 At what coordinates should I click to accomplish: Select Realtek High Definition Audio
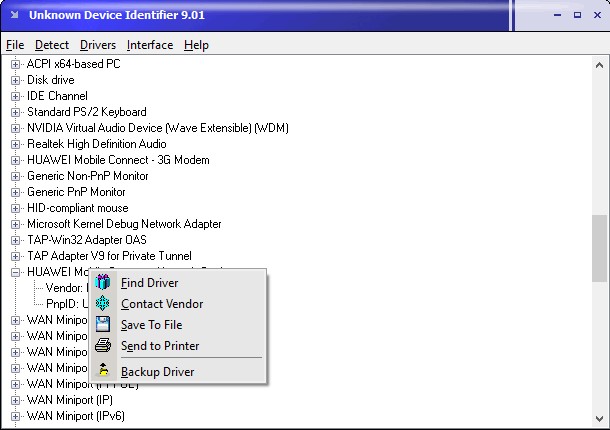coord(96,144)
